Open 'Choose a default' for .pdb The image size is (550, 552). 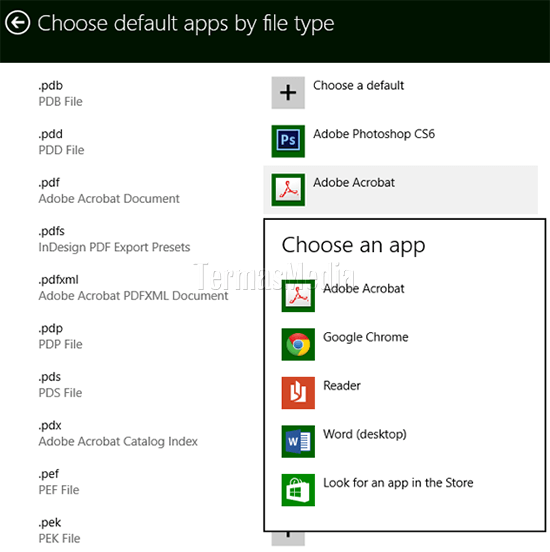pos(358,86)
